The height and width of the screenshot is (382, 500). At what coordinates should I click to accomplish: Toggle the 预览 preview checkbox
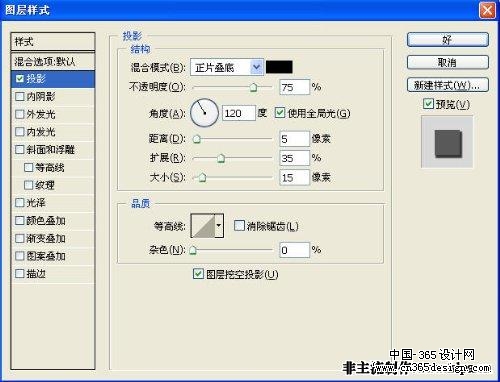[428, 104]
